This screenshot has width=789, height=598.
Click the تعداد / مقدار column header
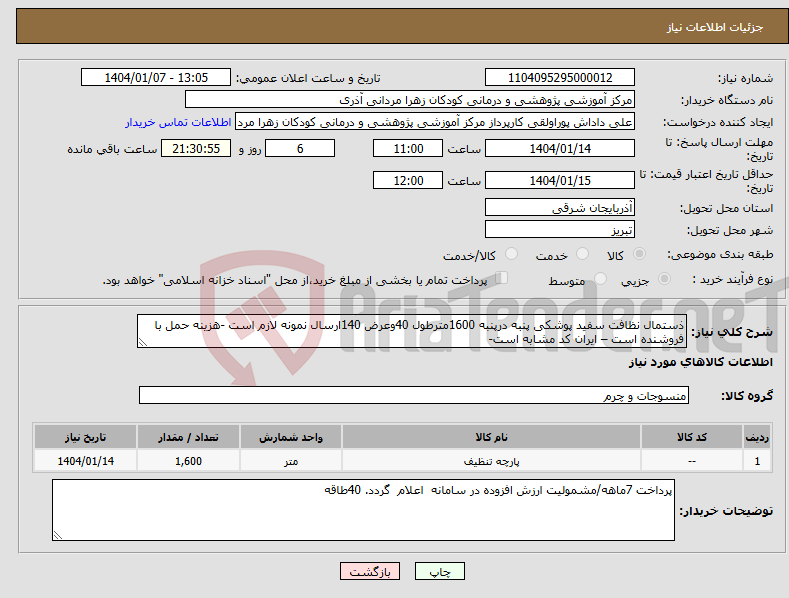click(x=188, y=437)
